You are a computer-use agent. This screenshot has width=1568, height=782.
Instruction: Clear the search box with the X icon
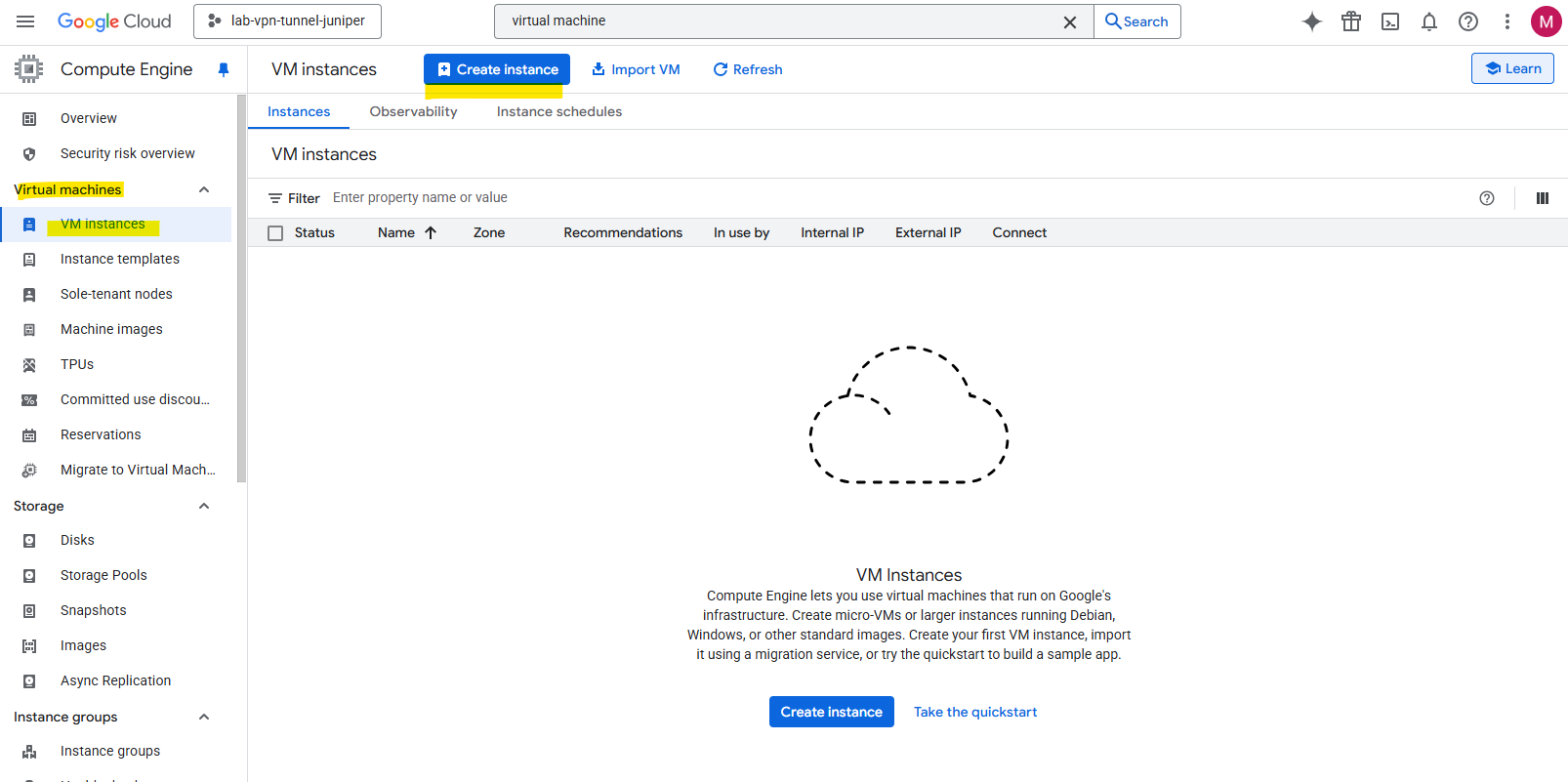[1070, 21]
